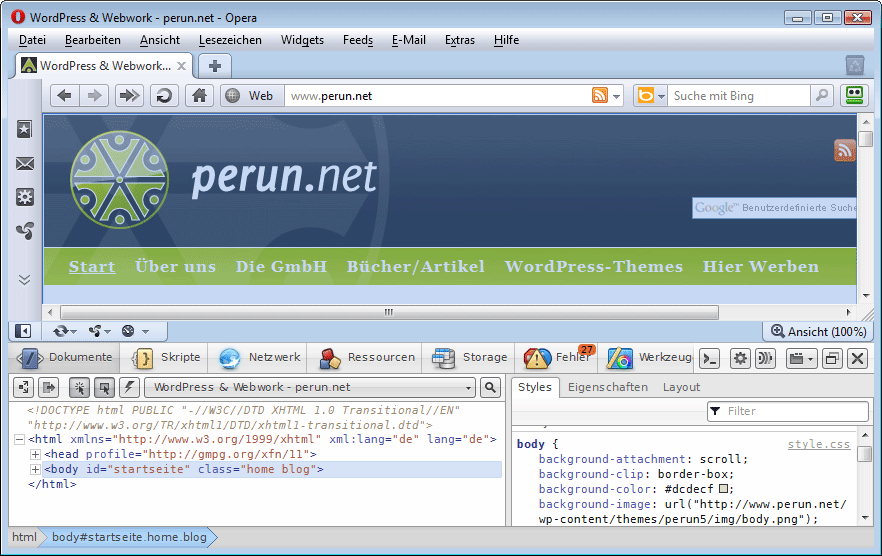Open the Fehler tab with 27 errors
This screenshot has width=882, height=556.
point(558,357)
